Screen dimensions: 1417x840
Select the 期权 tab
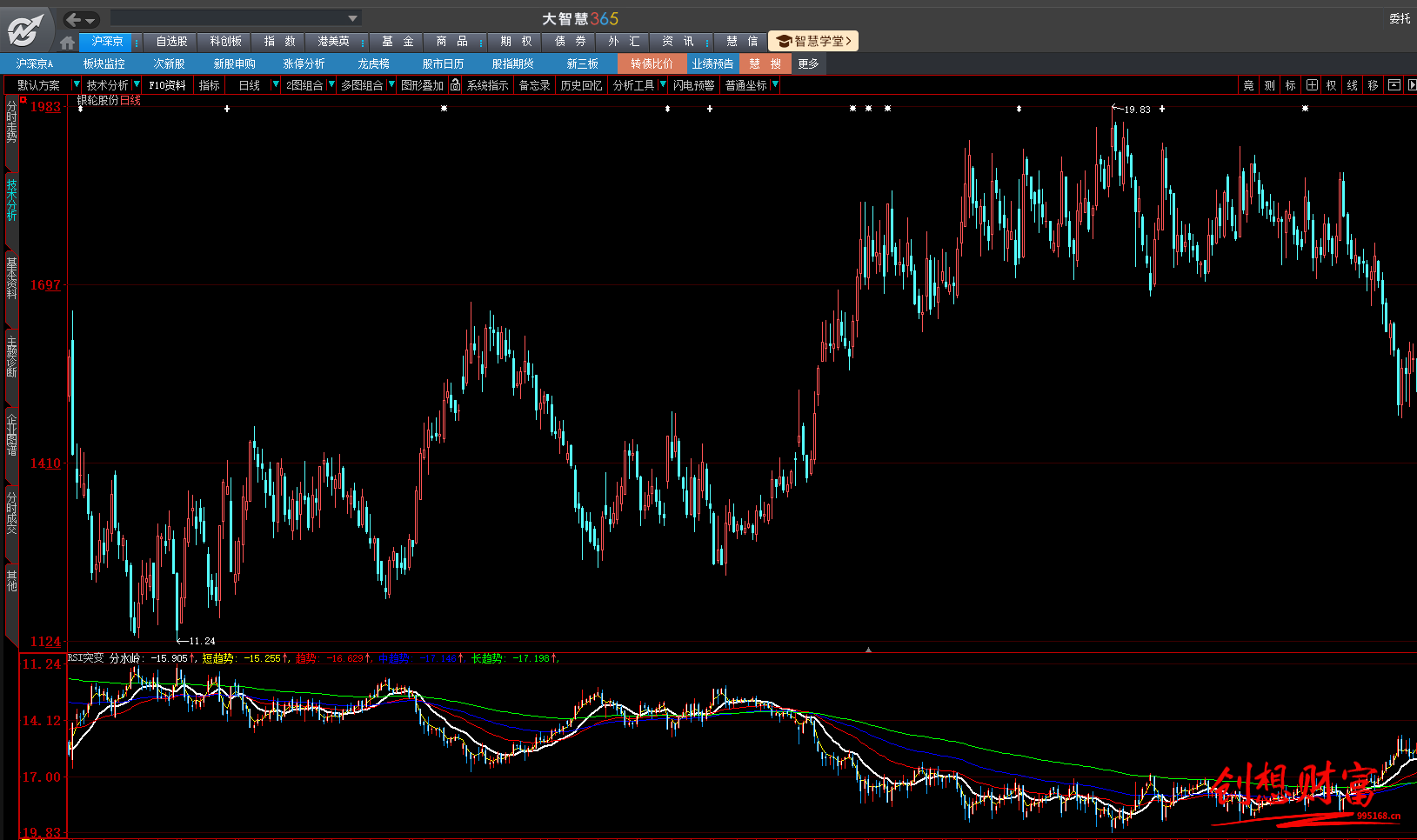pyautogui.click(x=516, y=42)
